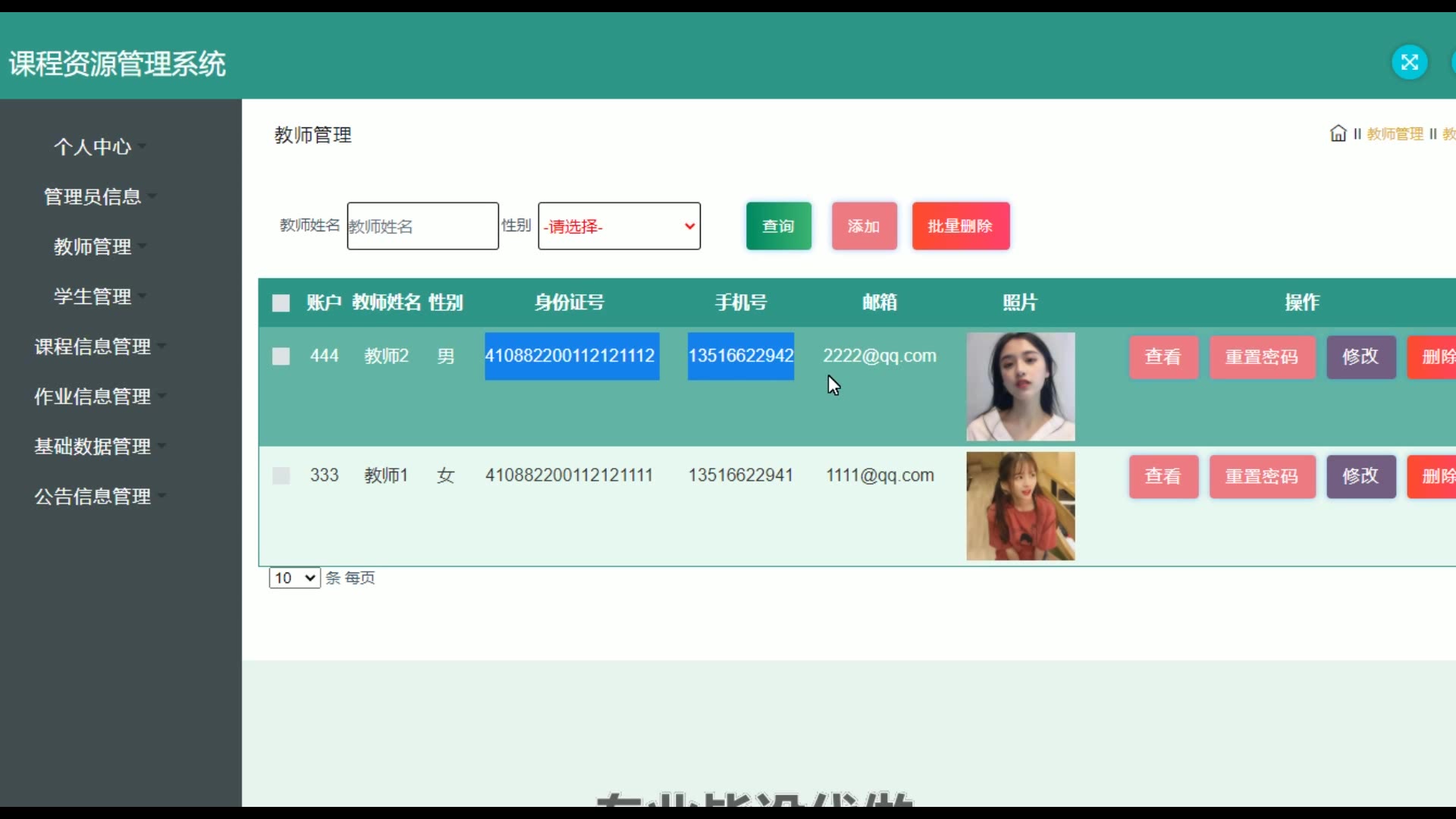Click 重置密码 for teacher 教师1
This screenshot has height=819, width=1456.
pyautogui.click(x=1262, y=476)
